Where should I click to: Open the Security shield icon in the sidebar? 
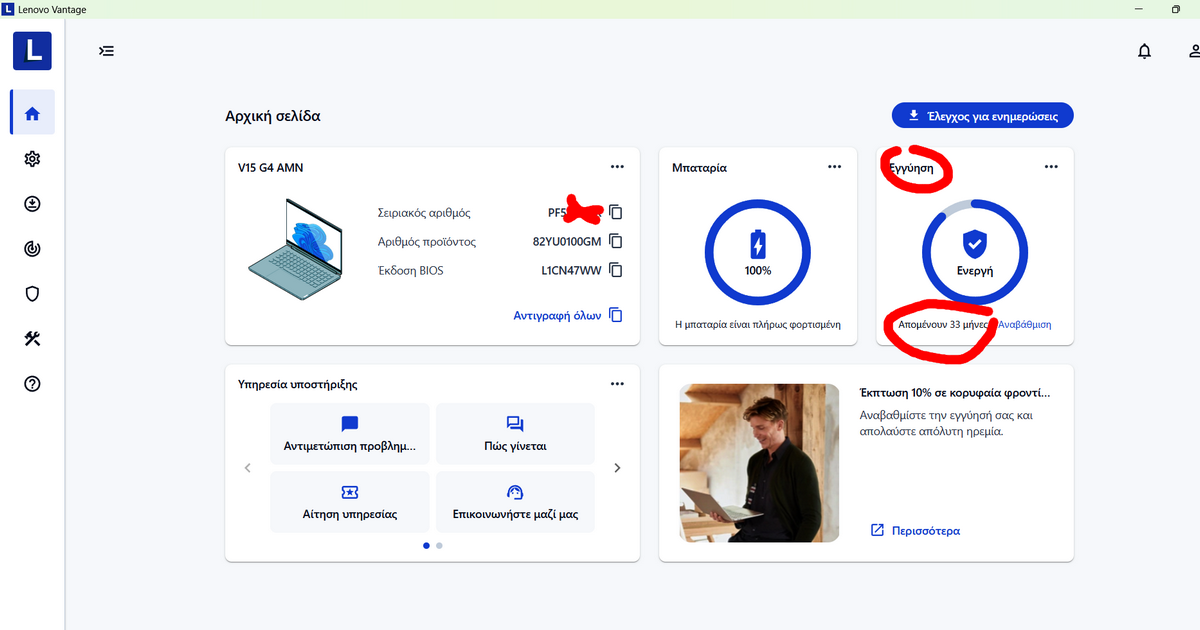[32, 294]
